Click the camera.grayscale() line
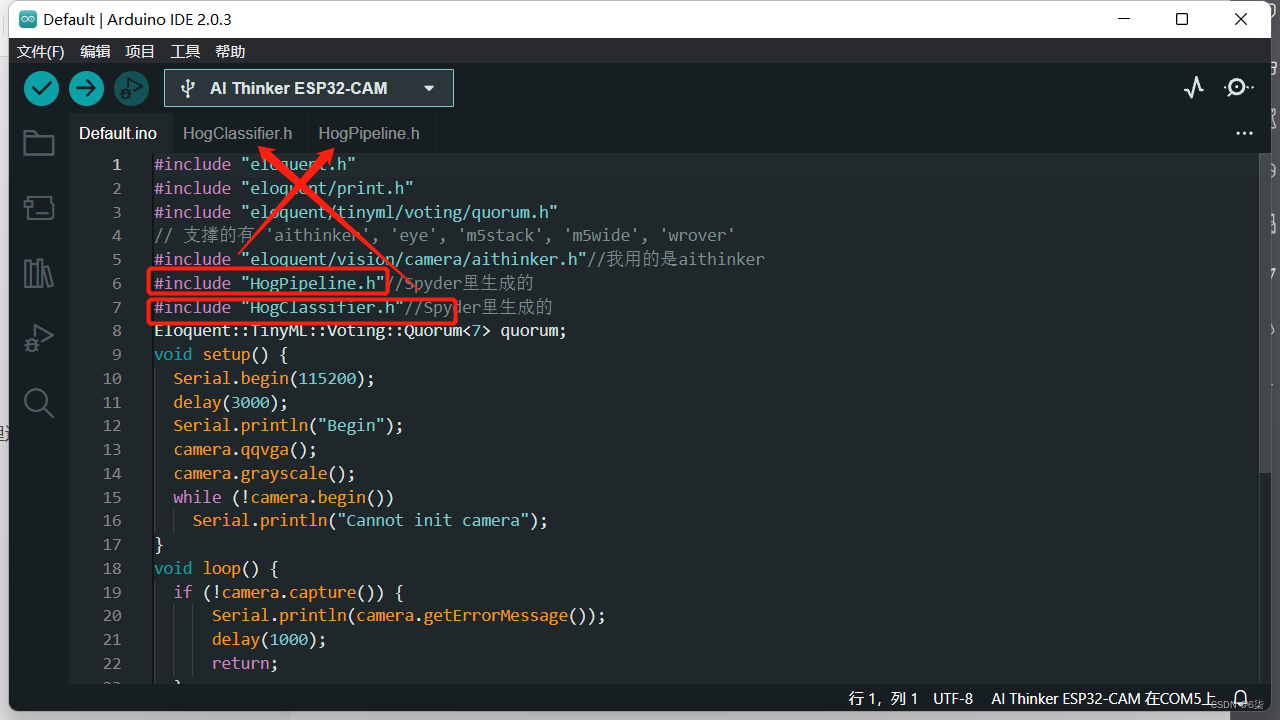The height and width of the screenshot is (720, 1280). [x=264, y=473]
